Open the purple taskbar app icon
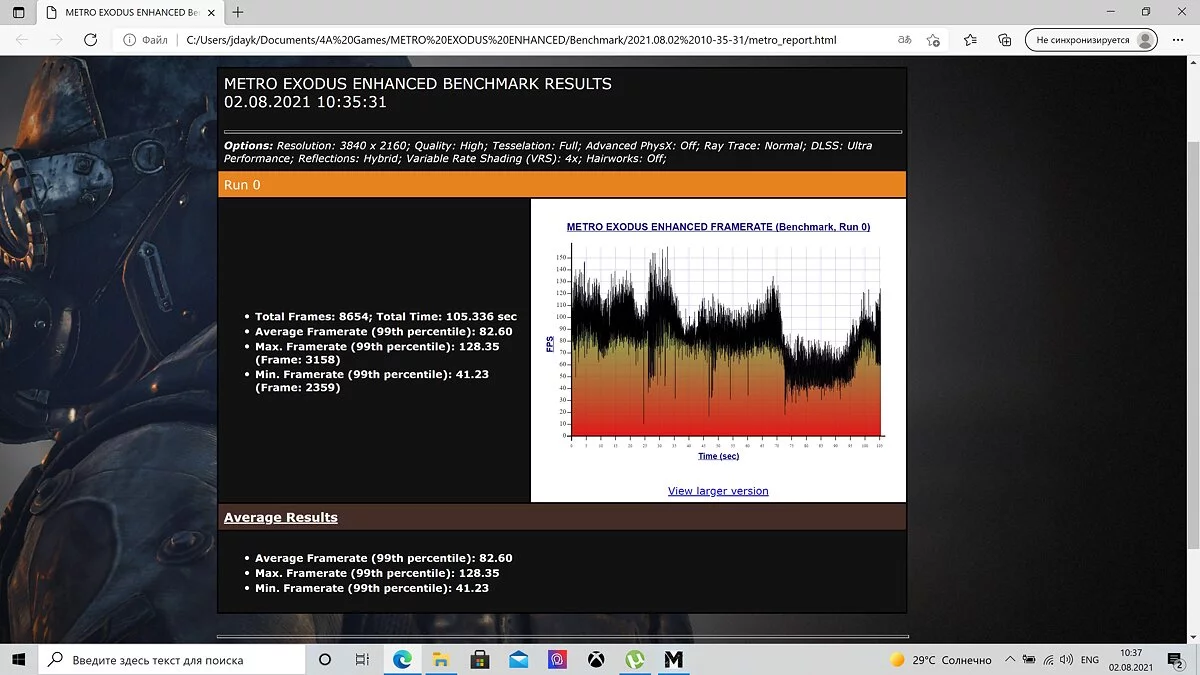The image size is (1200, 675). (557, 660)
